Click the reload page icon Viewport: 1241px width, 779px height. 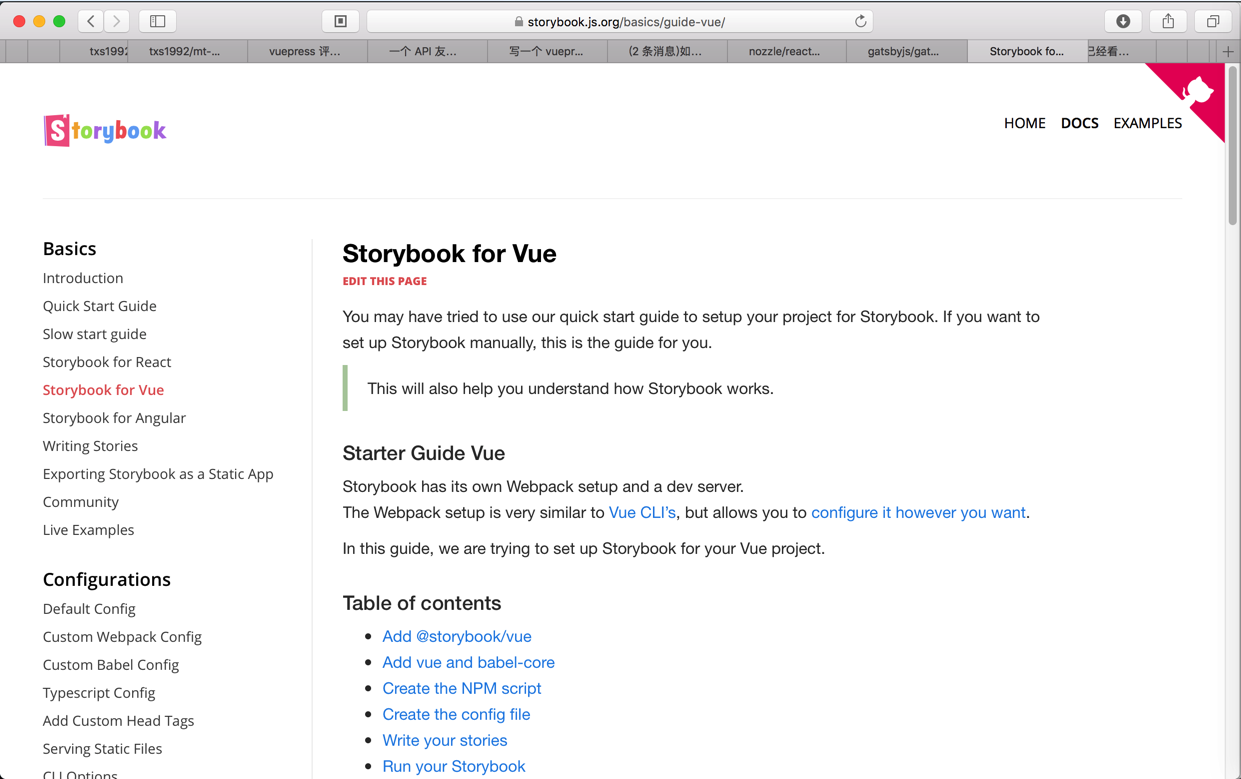tap(860, 21)
